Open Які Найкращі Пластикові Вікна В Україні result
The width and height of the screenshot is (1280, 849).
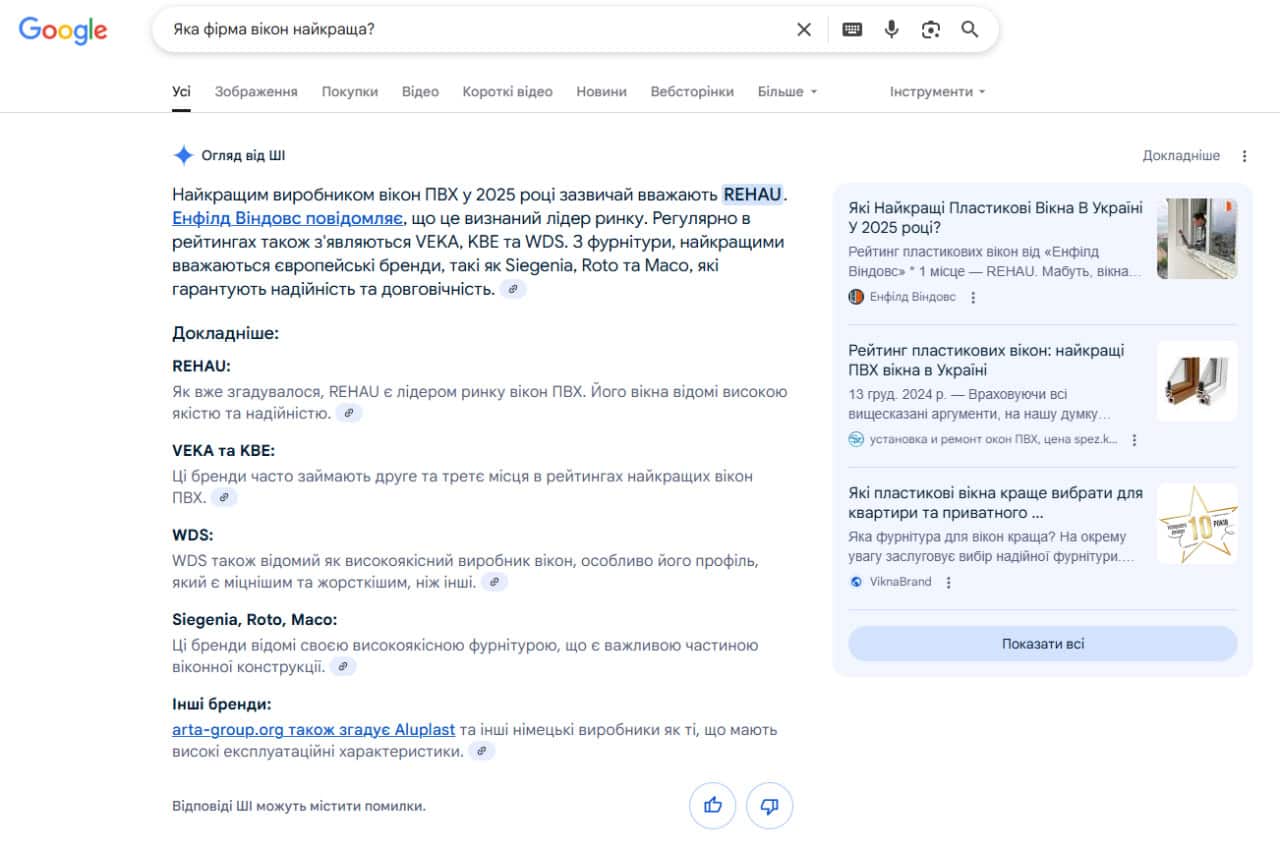996,218
